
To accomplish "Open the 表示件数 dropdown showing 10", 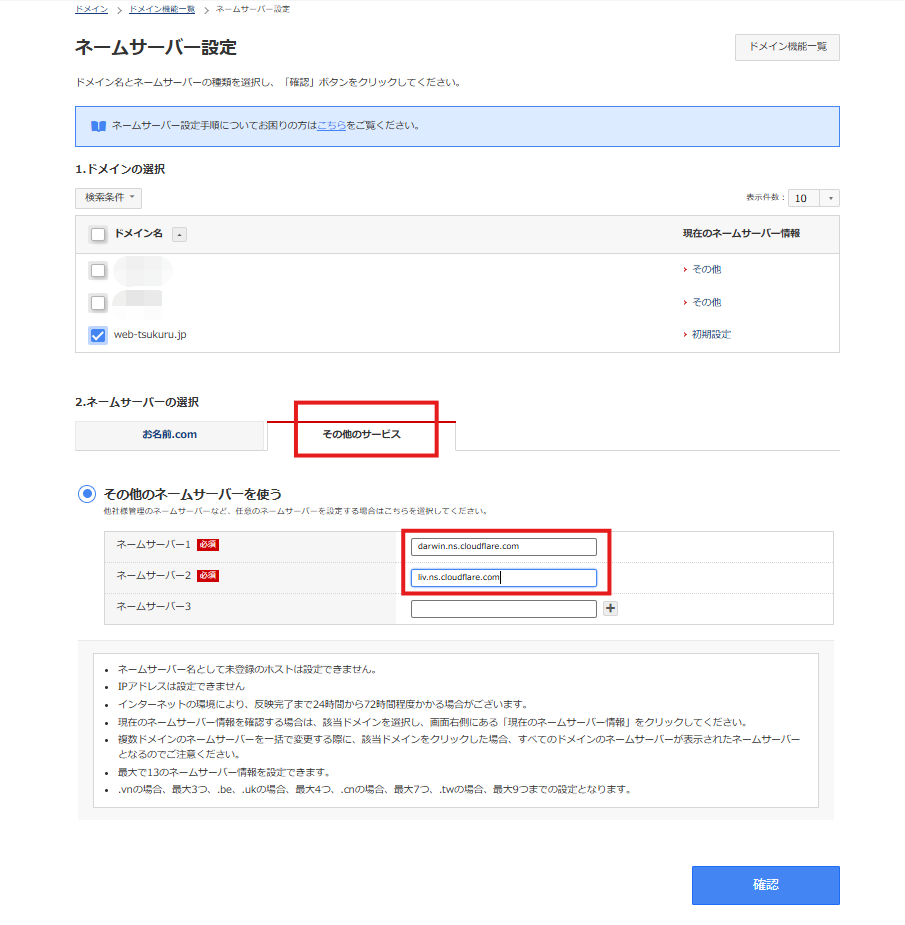I will 812,198.
